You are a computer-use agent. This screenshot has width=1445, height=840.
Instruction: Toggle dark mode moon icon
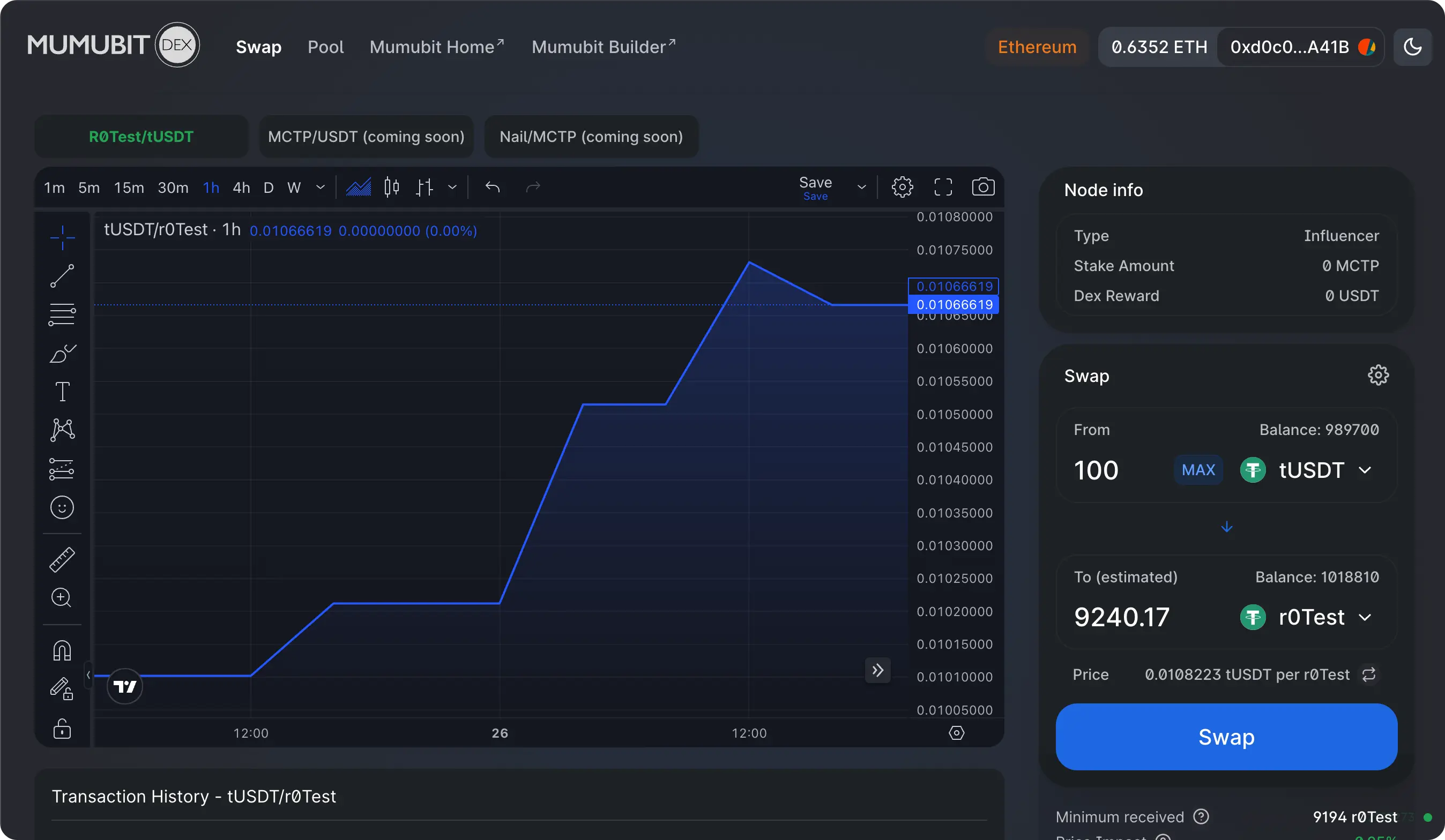pos(1413,47)
